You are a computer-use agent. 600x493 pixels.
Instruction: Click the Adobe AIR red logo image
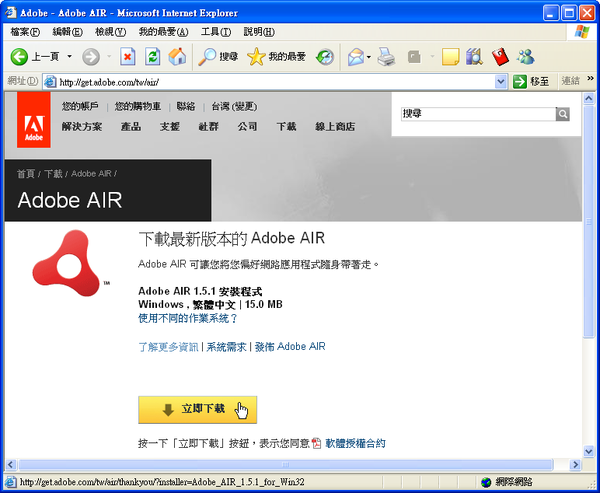tap(67, 263)
